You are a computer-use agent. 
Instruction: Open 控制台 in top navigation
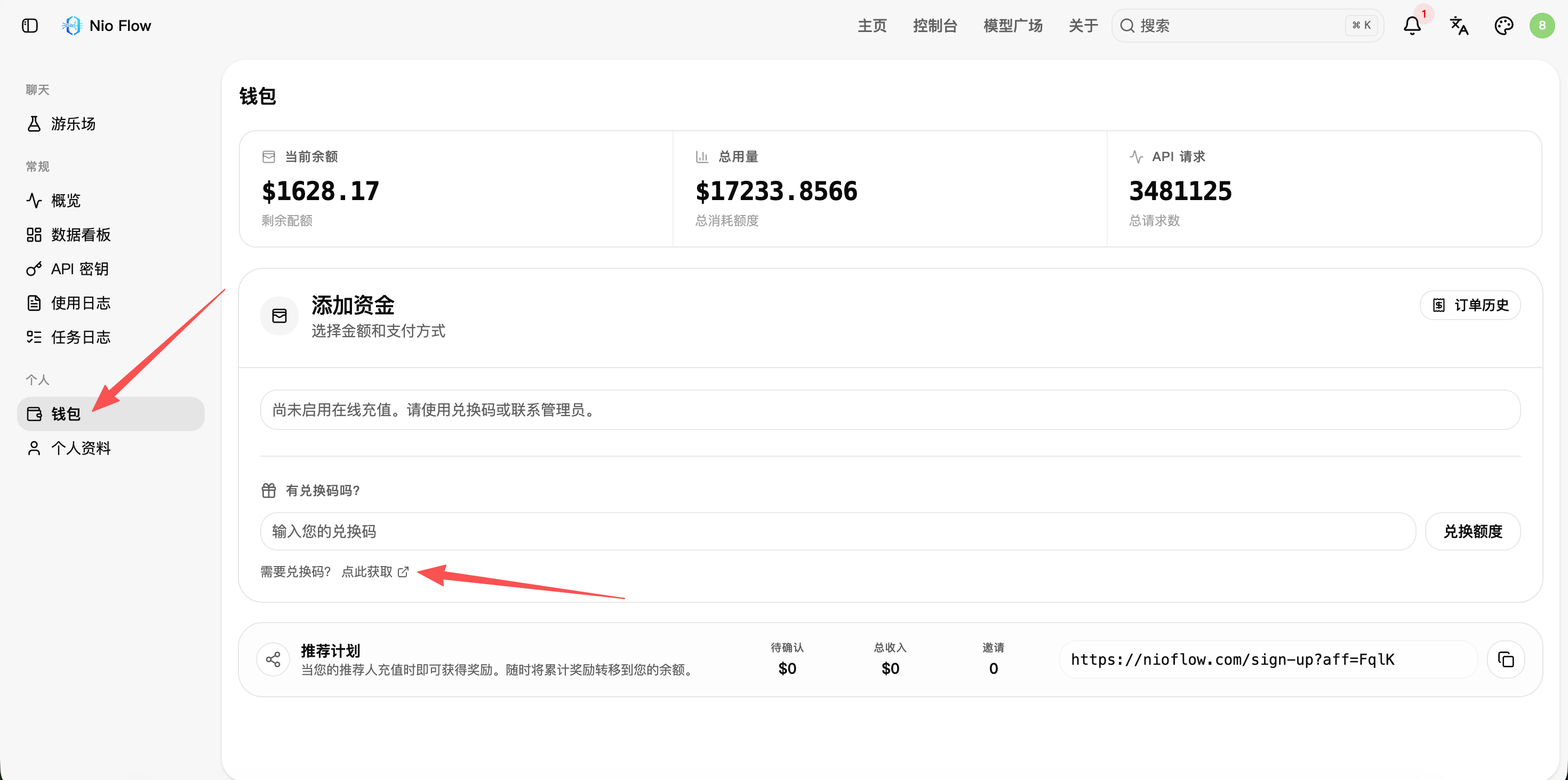[x=935, y=26]
